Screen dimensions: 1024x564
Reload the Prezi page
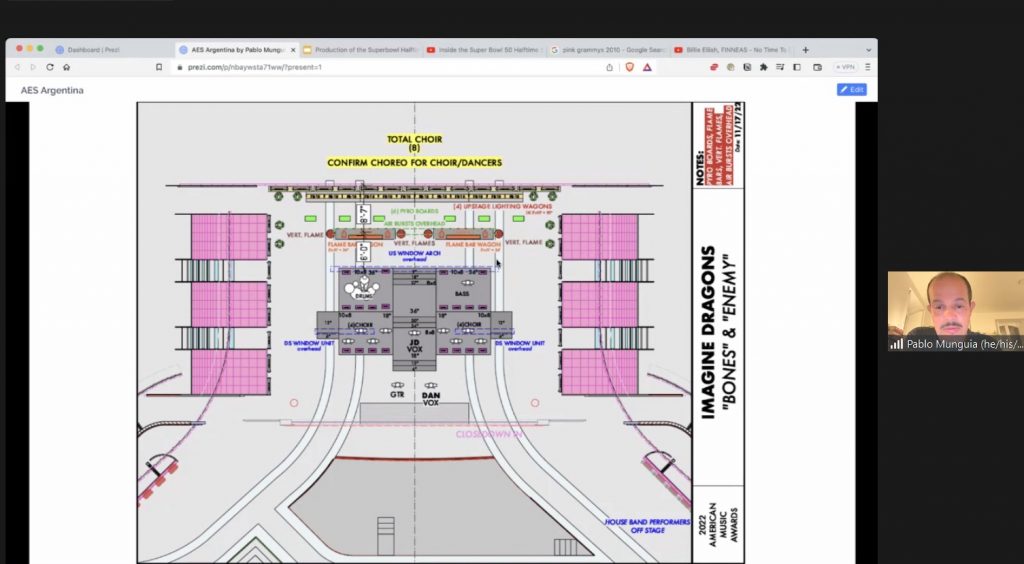pyautogui.click(x=49, y=67)
